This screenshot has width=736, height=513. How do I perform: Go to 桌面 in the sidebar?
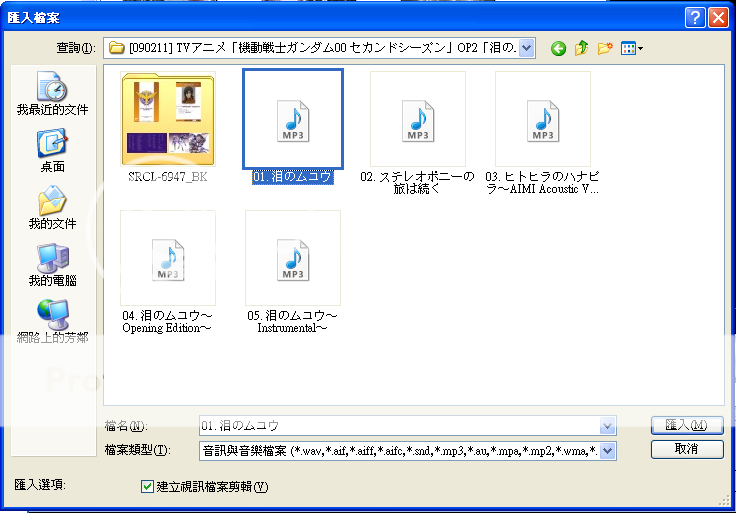pyautogui.click(x=53, y=150)
